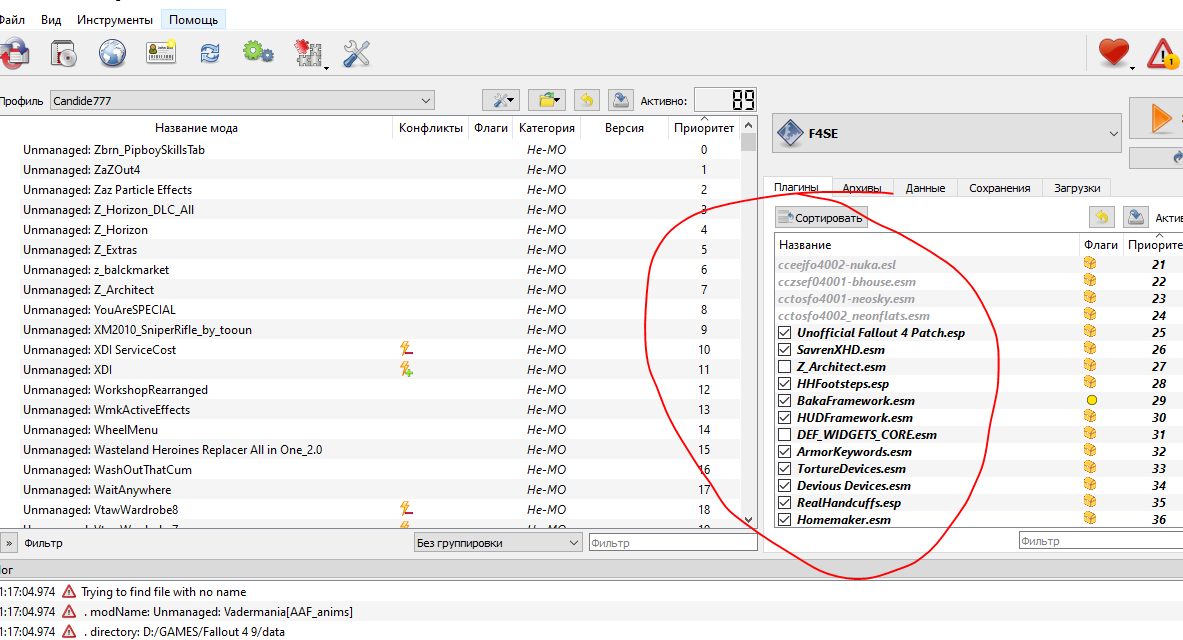Open the Candide777 profile dropdown
This screenshot has height=640, width=1183.
242,100
